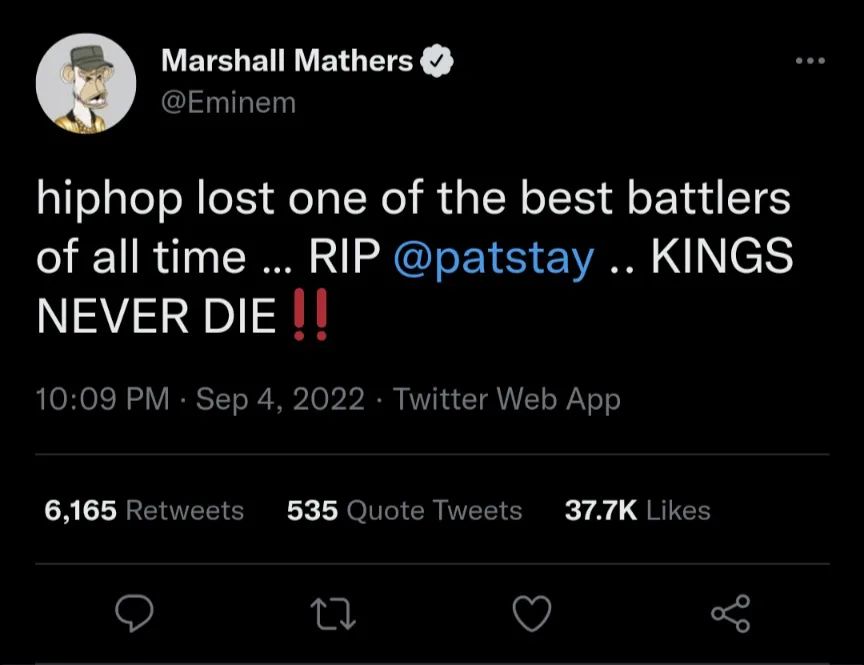Open the three-dot more options menu
864x665 pixels.
point(810,62)
